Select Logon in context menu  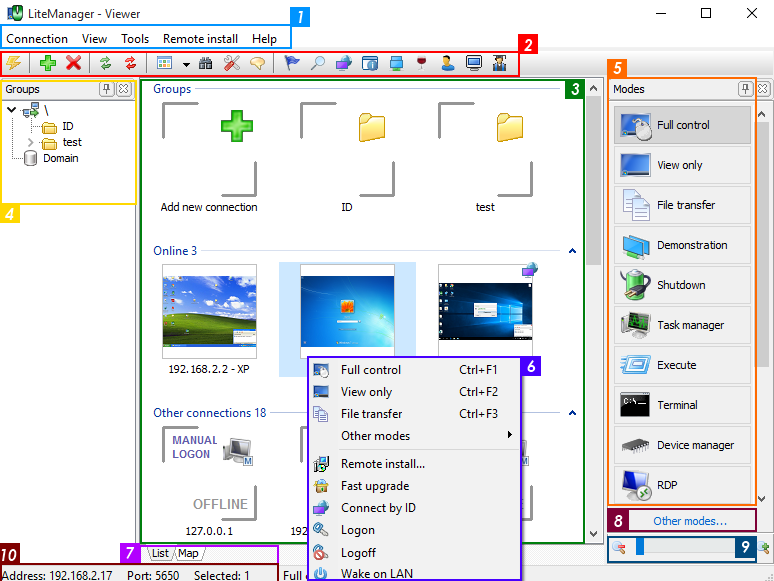point(415,530)
